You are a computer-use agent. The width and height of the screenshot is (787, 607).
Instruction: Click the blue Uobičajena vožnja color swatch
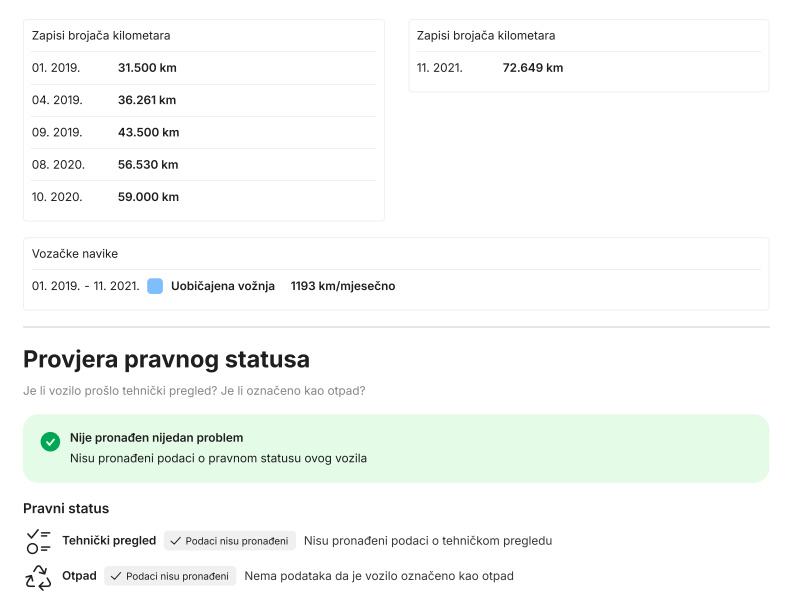[155, 286]
